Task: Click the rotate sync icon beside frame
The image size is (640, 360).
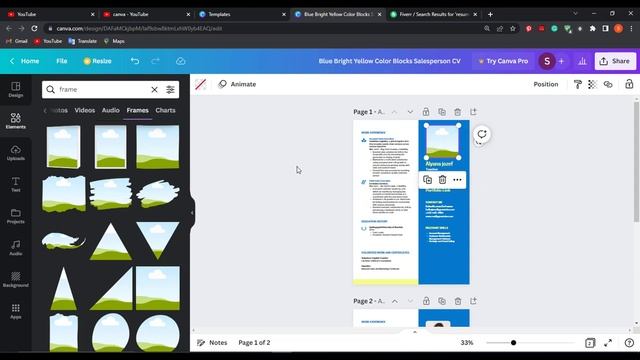Action: coord(482,134)
